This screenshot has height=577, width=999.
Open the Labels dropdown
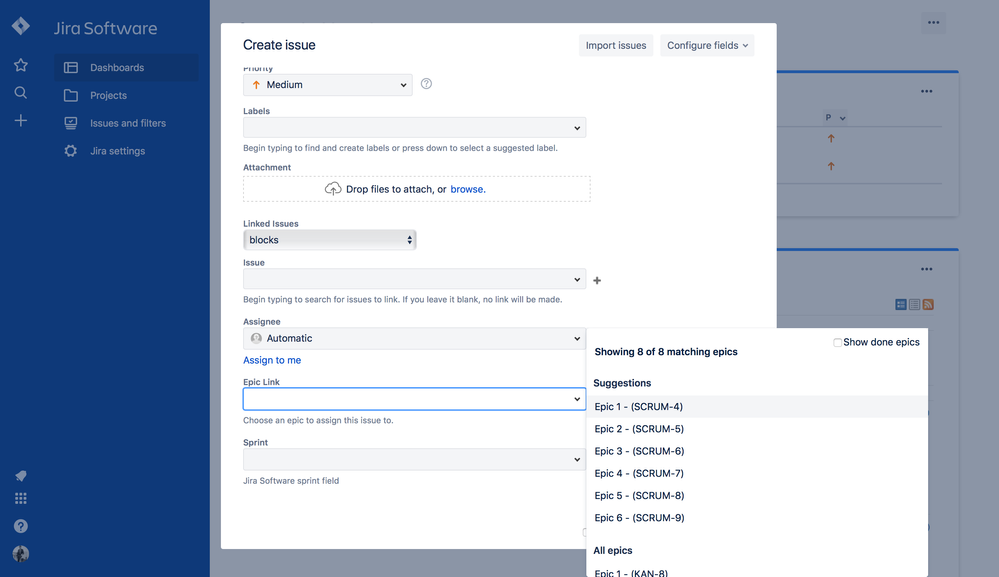(x=414, y=127)
